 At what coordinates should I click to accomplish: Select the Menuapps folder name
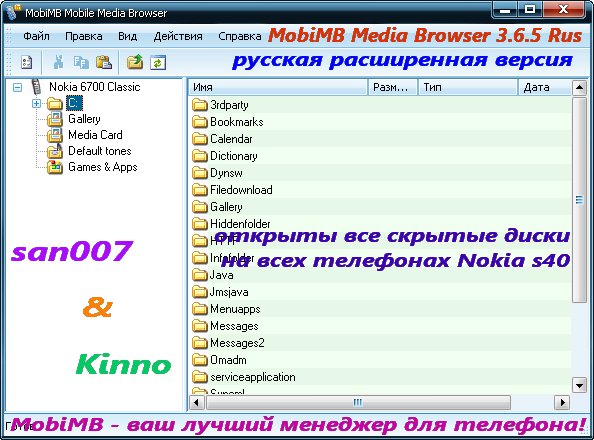pyautogui.click(x=235, y=309)
